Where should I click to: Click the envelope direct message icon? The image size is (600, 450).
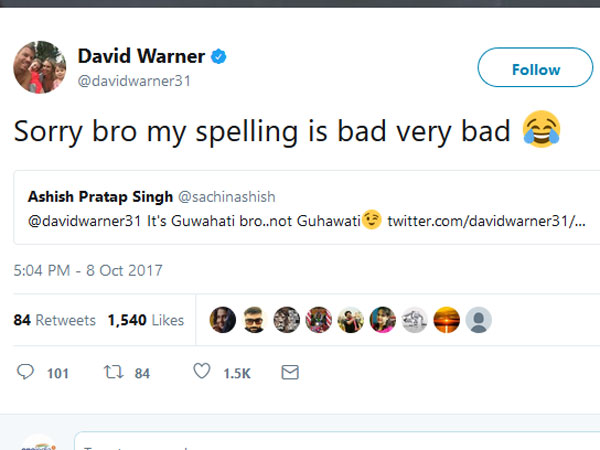coord(290,372)
